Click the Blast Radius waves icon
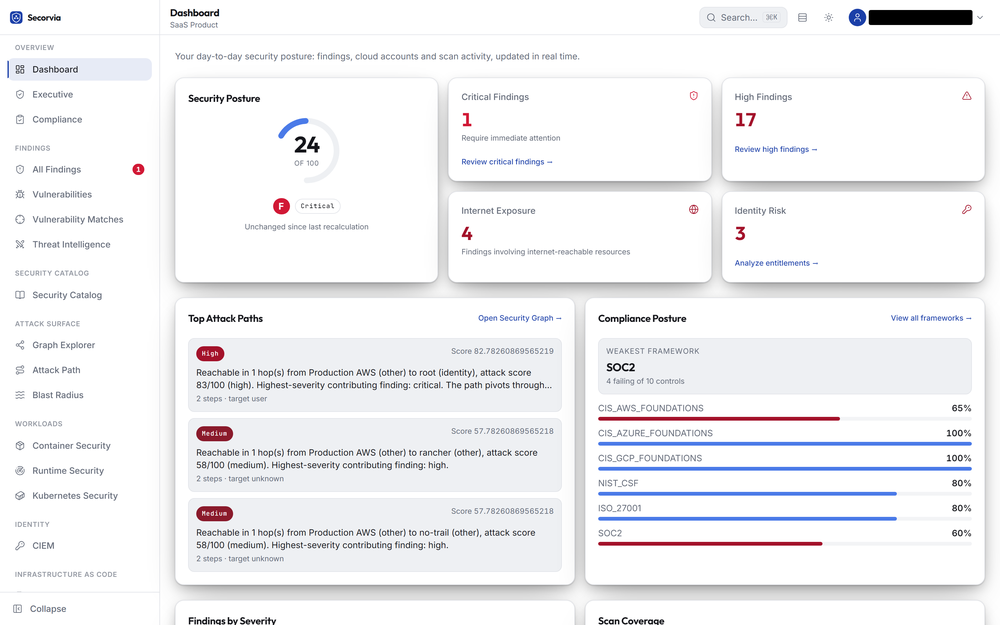This screenshot has height=625, width=1000. (20, 395)
